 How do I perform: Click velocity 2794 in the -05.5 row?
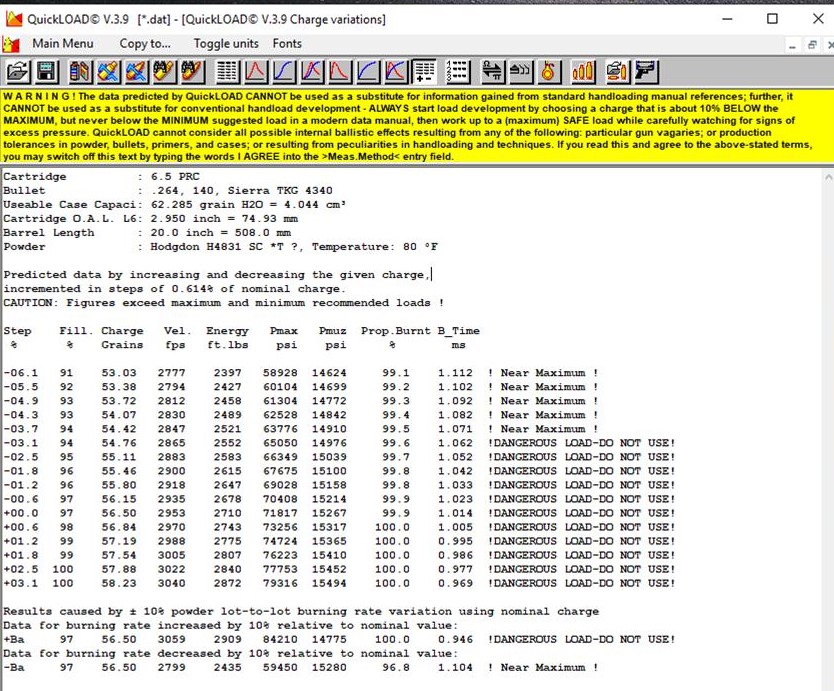pyautogui.click(x=171, y=387)
